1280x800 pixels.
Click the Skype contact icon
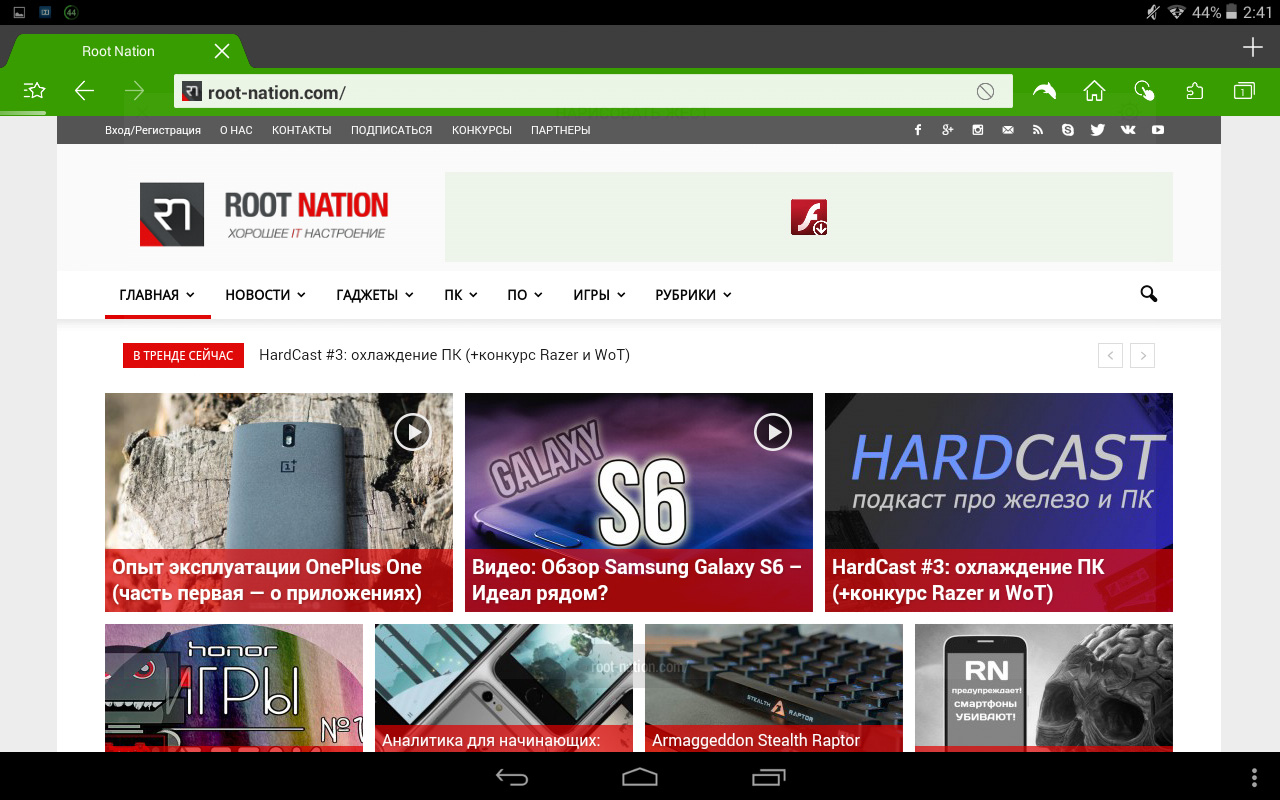(1068, 130)
